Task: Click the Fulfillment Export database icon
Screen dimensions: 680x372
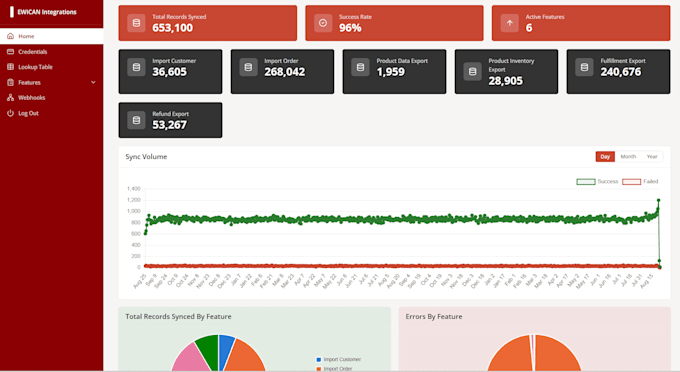Action: [584, 67]
